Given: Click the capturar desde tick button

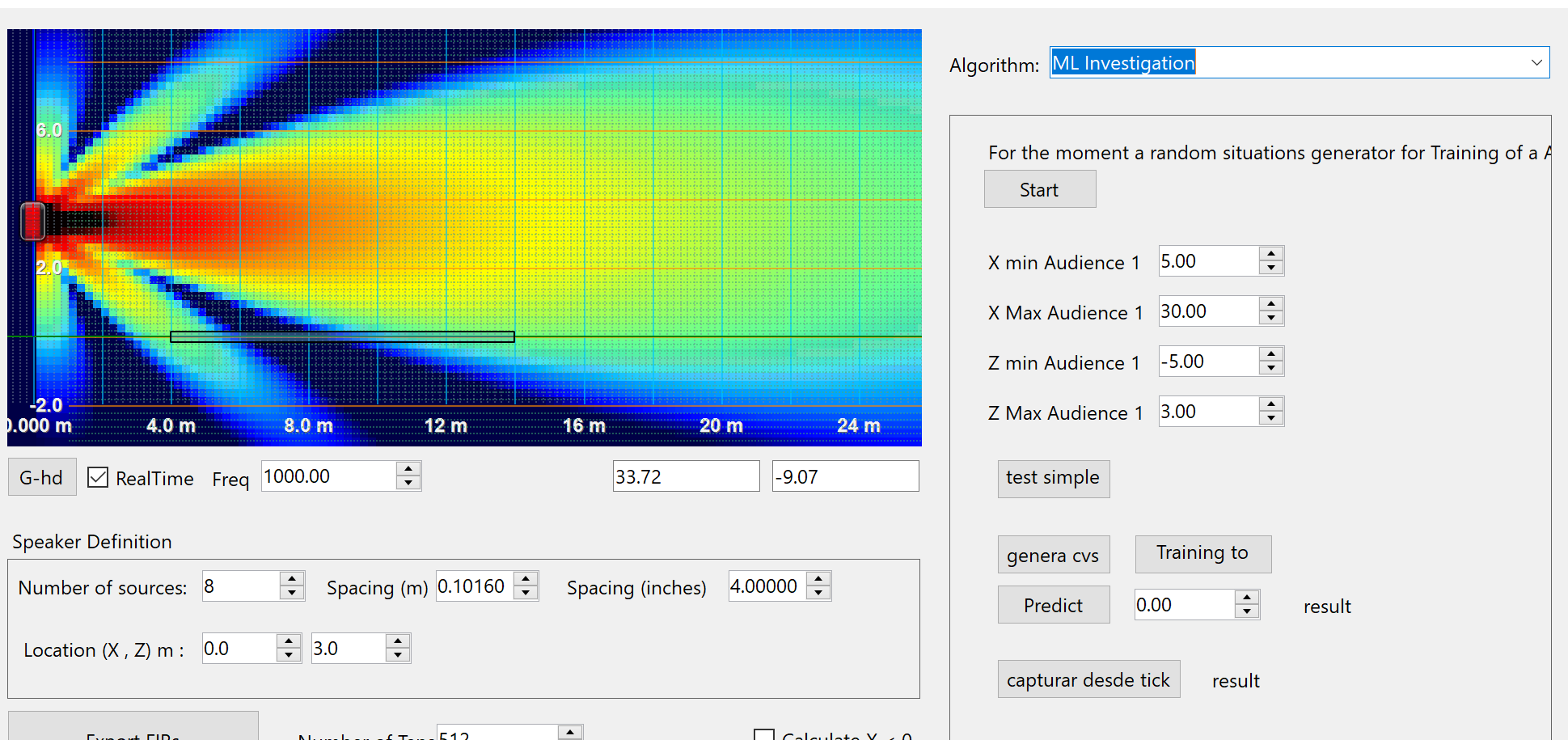Looking at the screenshot, I should (1088, 679).
